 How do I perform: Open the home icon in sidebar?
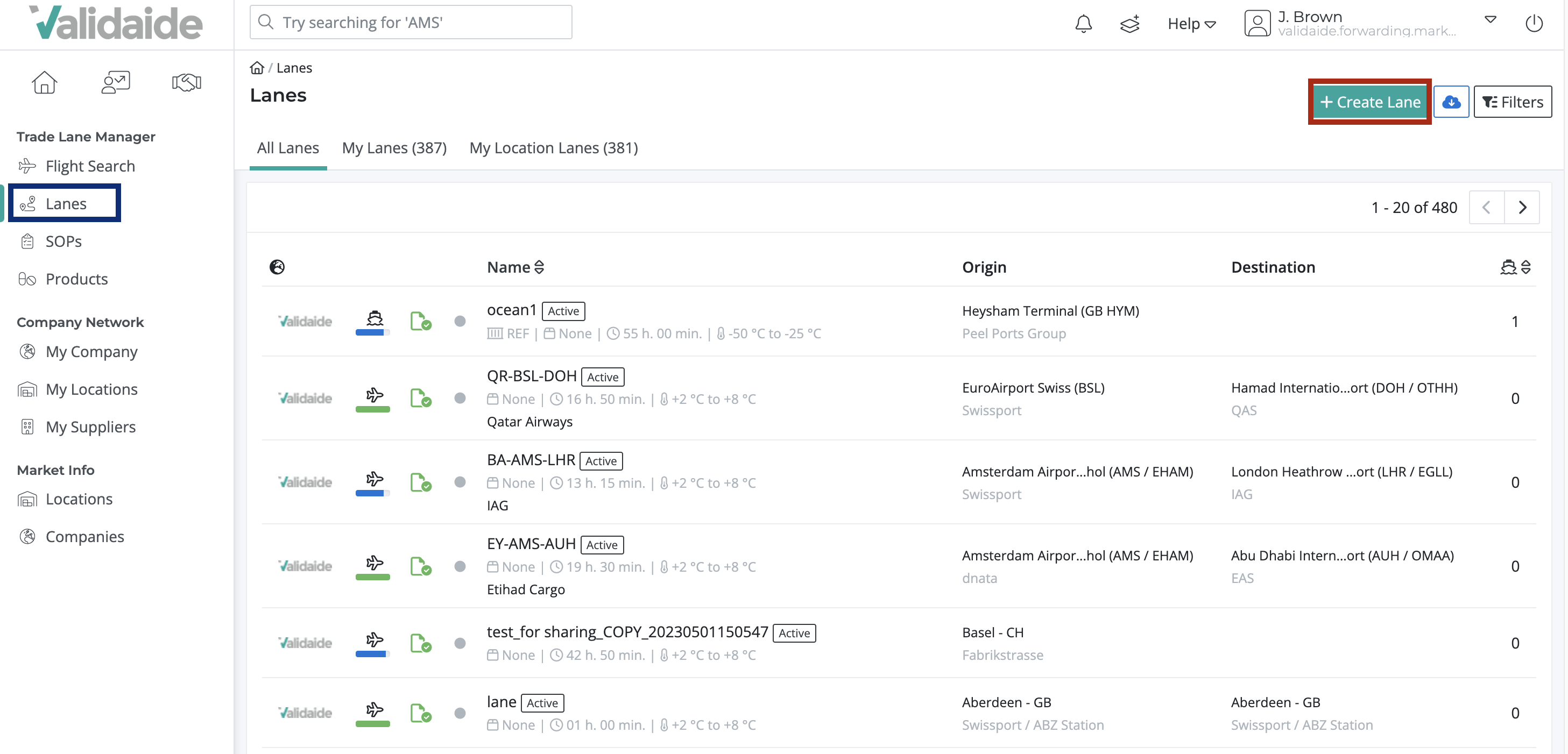(x=45, y=82)
